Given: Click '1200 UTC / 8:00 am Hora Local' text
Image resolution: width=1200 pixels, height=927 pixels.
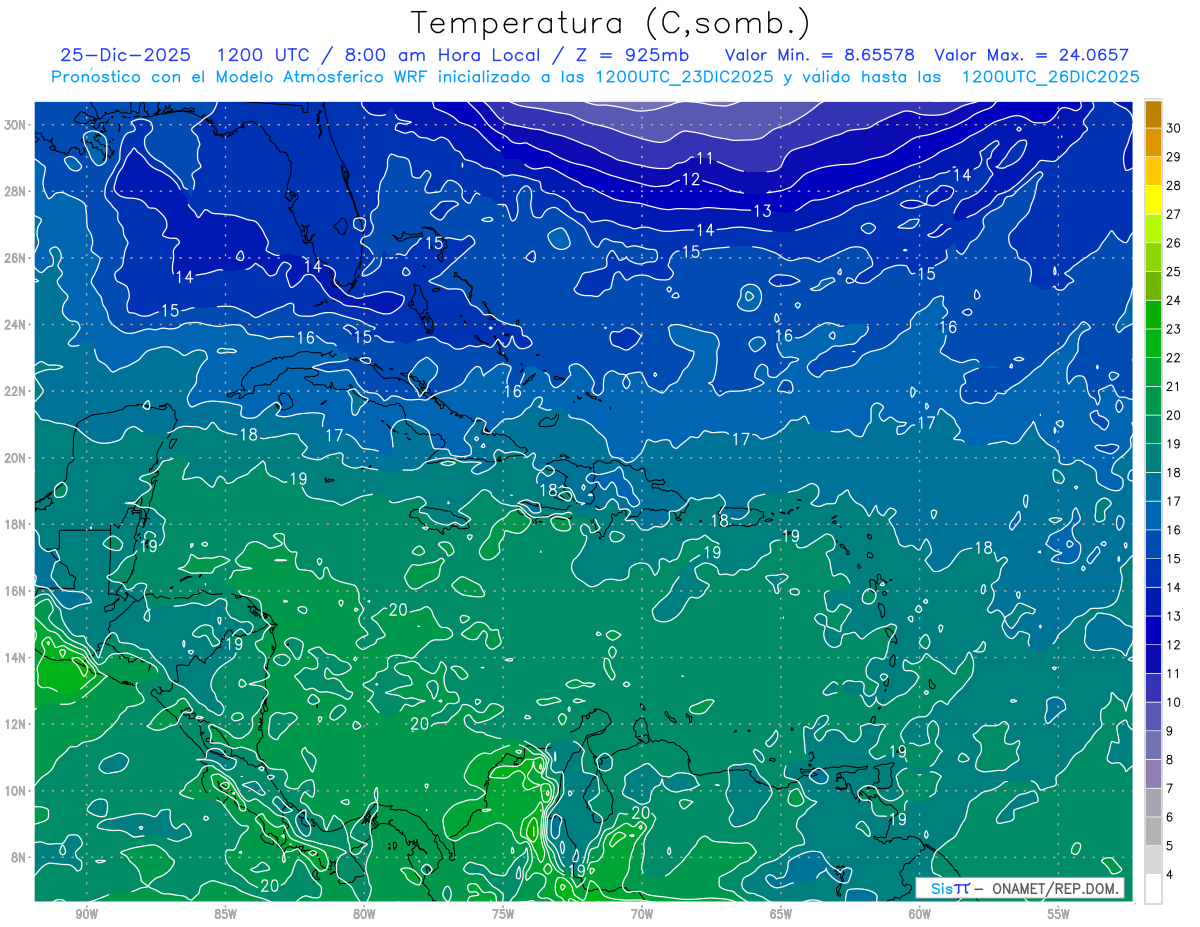Looking at the screenshot, I should (x=378, y=55).
